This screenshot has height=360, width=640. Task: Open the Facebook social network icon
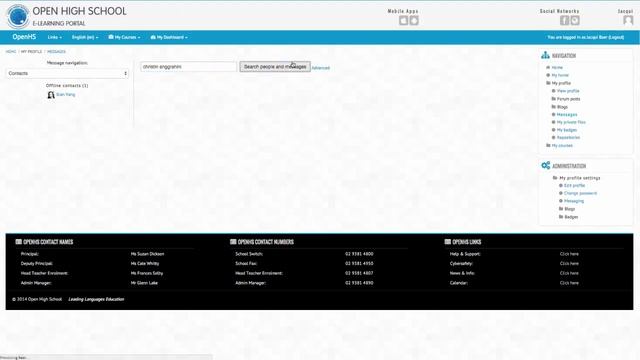(x=564, y=20)
